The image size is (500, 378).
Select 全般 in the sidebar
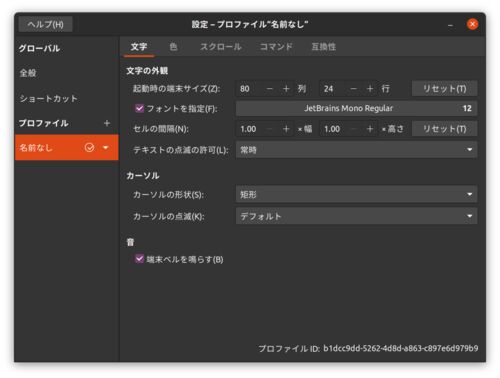coord(67,73)
